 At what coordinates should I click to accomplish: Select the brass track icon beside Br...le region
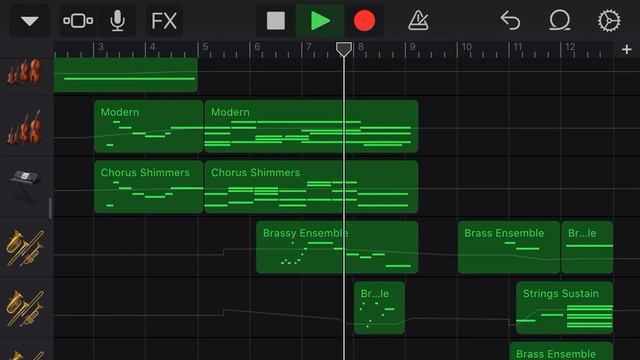pyautogui.click(x=25, y=308)
